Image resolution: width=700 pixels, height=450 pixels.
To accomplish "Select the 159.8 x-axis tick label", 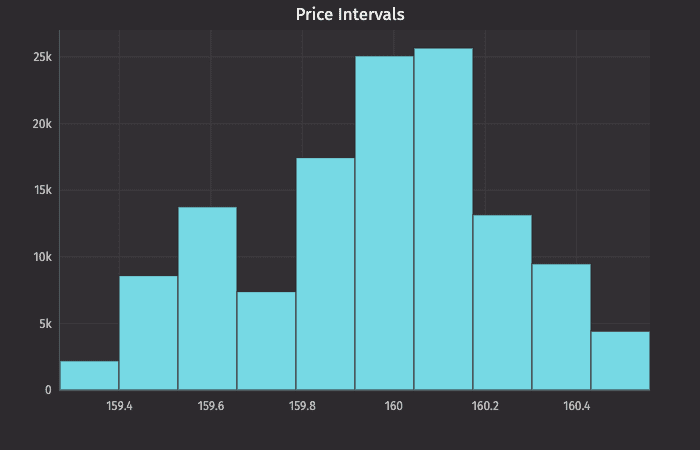I will tap(302, 406).
